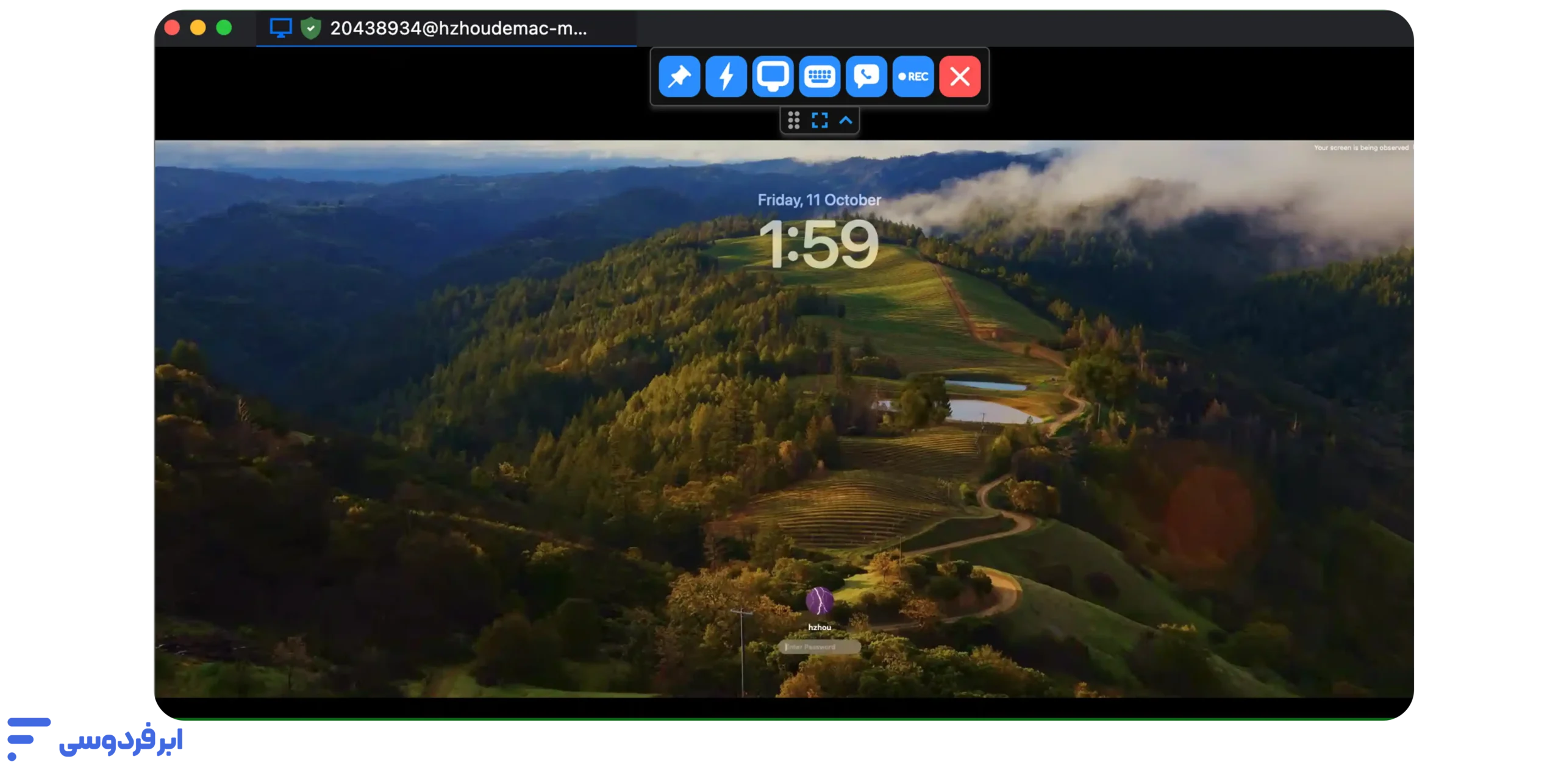Image resolution: width=1561 pixels, height=784 pixels.
Task: Click the hzhou username label
Action: click(820, 627)
